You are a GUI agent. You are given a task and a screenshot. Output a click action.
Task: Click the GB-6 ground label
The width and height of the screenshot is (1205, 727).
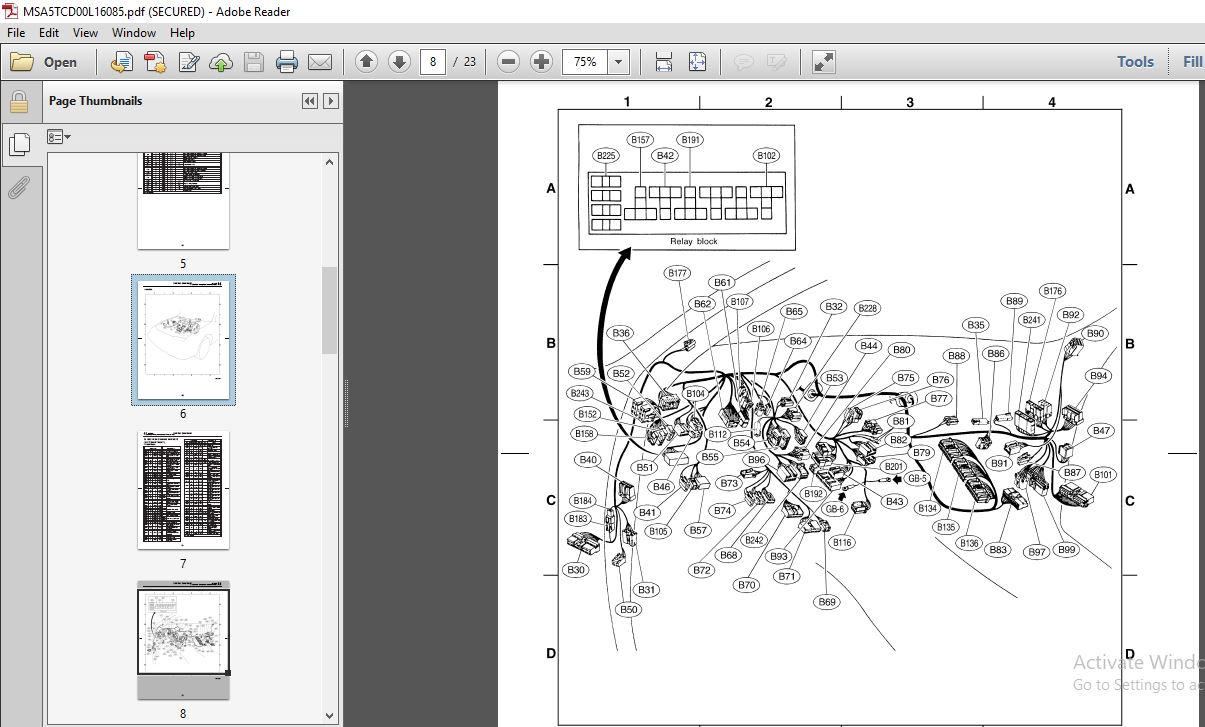[835, 509]
